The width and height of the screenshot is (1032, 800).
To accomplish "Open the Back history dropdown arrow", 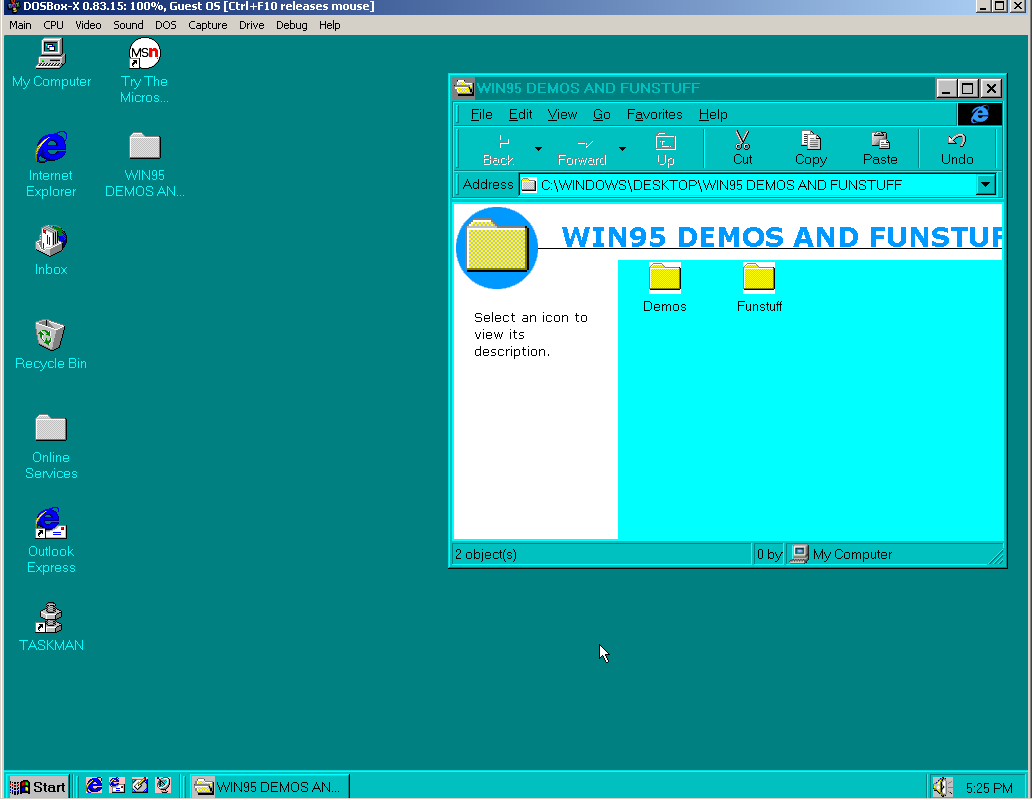I will click(538, 149).
